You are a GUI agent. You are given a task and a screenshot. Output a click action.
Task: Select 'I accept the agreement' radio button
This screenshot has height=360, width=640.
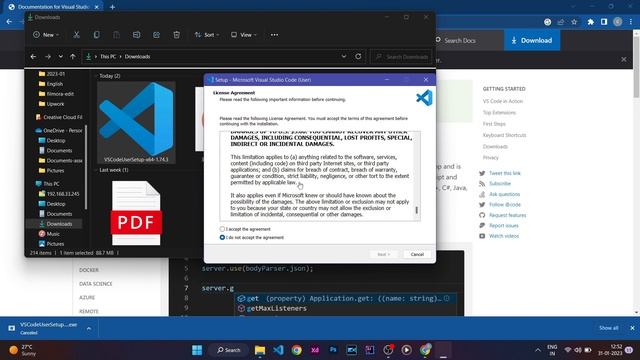coord(222,229)
